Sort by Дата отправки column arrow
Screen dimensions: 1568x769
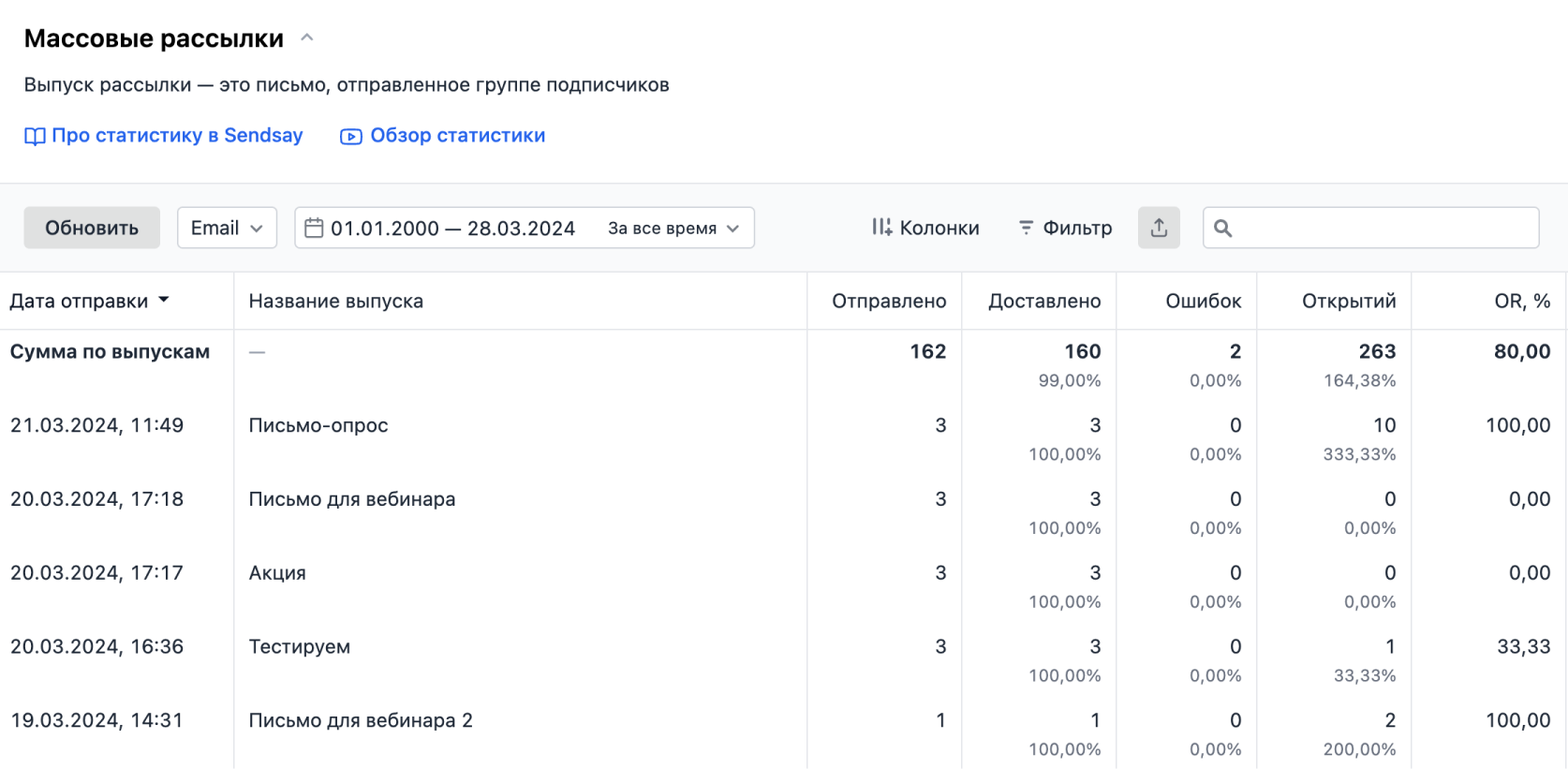(164, 301)
